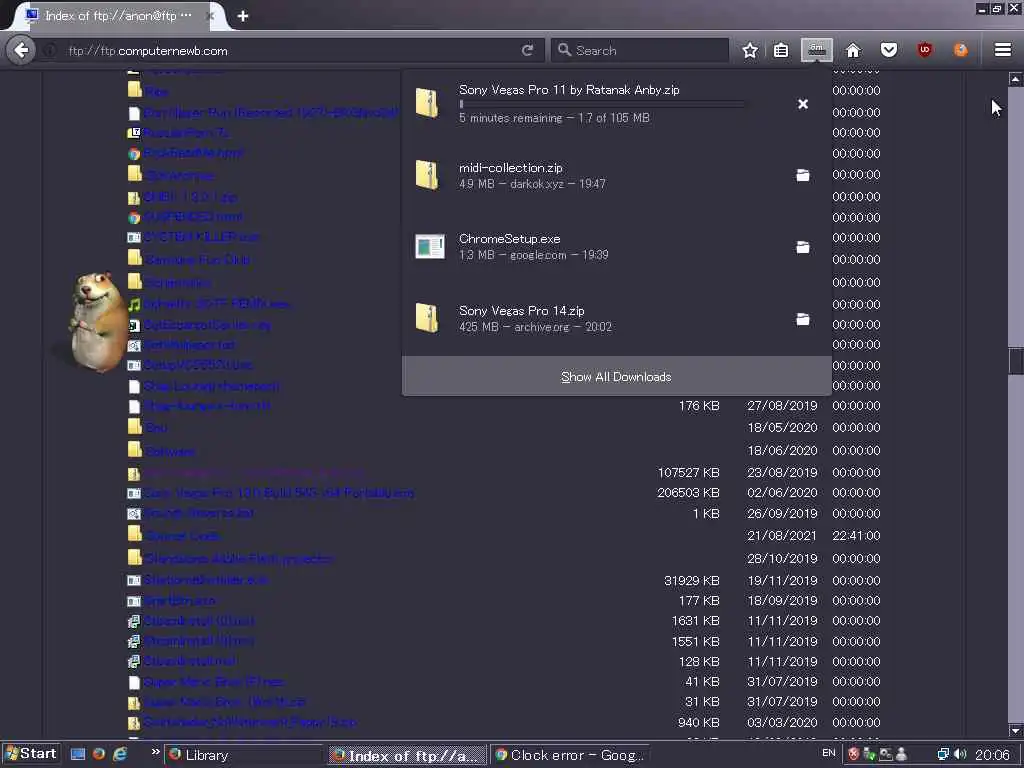Open the SYSTEM KILLER.exe file link

click(x=201, y=237)
